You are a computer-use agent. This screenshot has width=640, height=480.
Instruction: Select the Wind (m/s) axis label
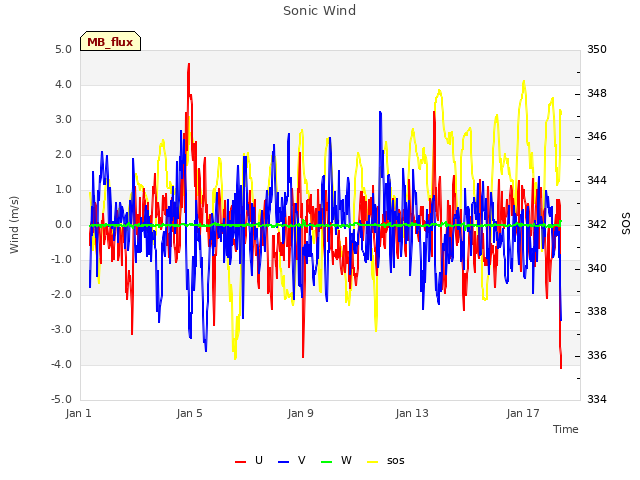point(14,225)
